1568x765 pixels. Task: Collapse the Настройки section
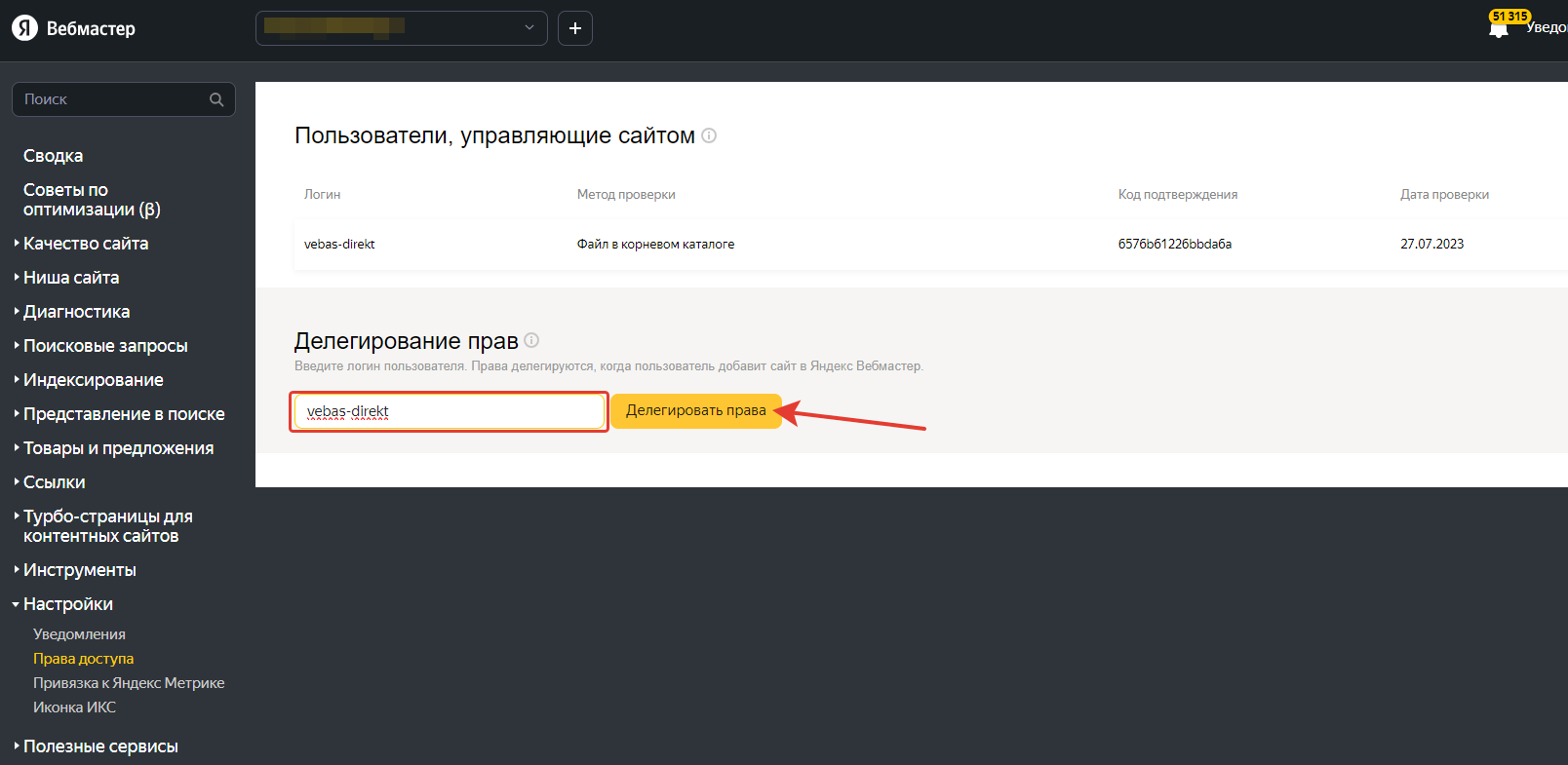pos(67,604)
